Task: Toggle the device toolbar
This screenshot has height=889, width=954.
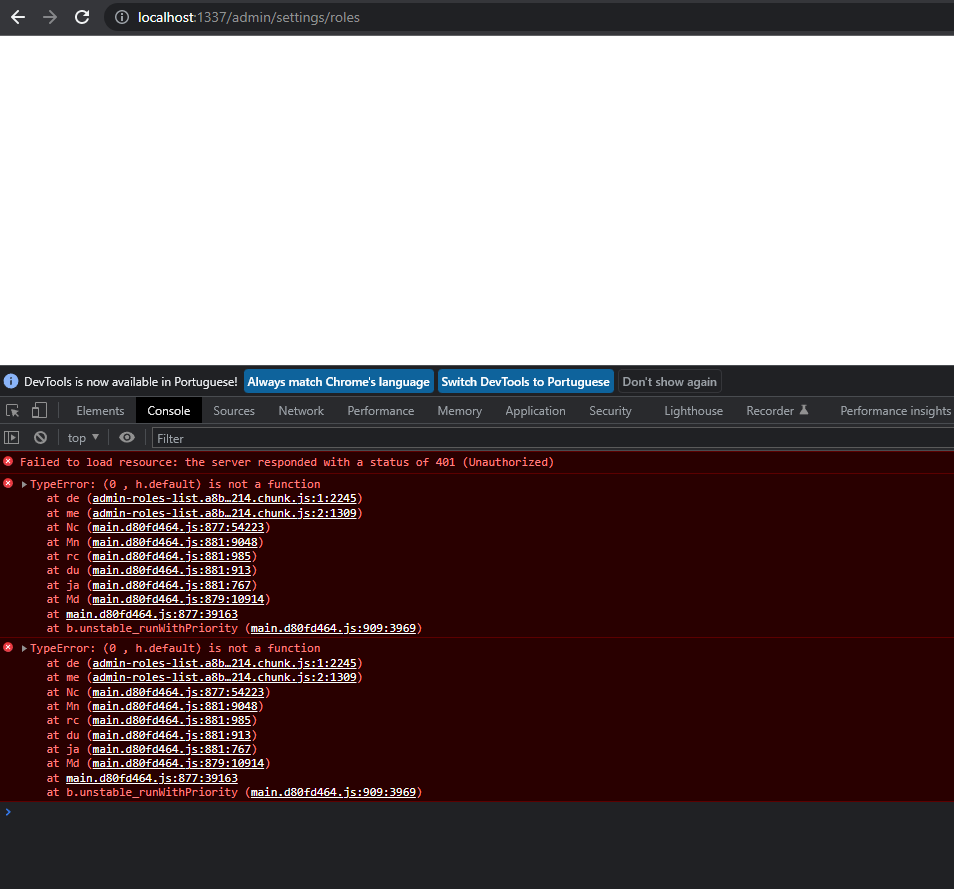Action: [39, 410]
